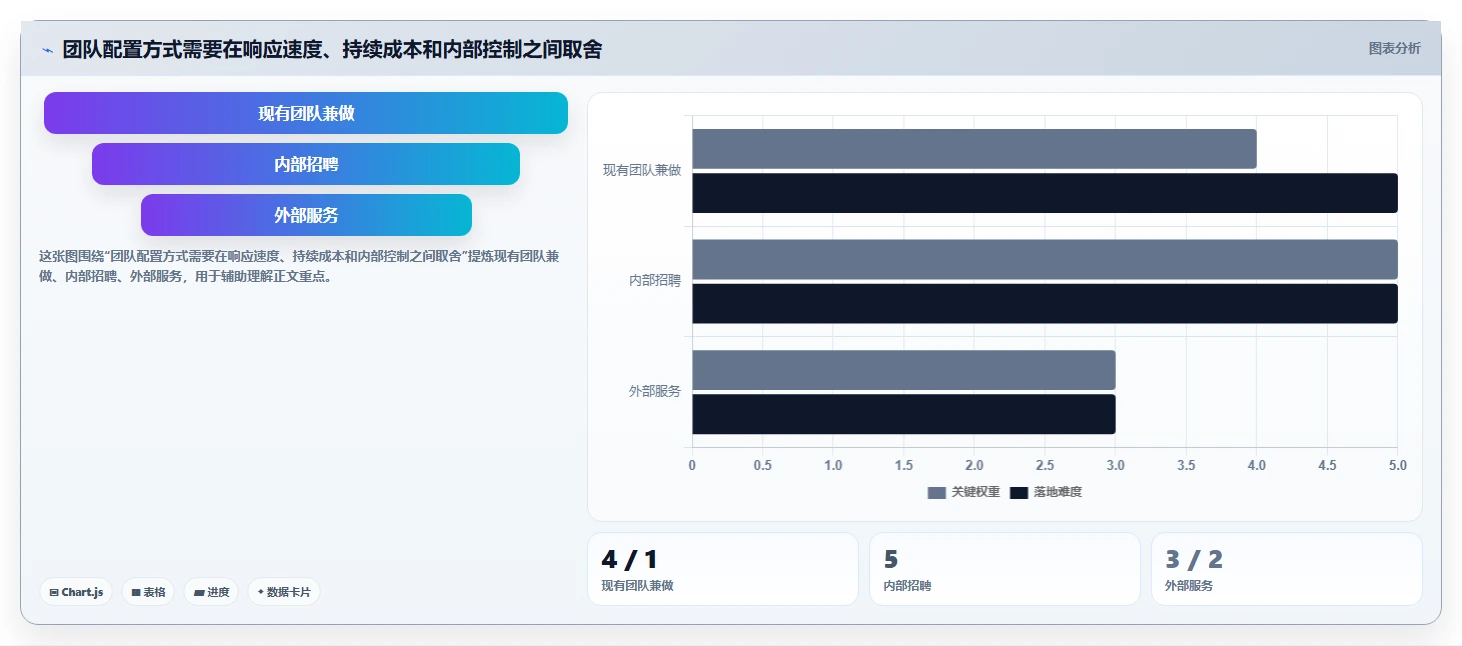Select the 内部招聘 funnel bar
Viewport: 1462px width, 646px height.
(306, 164)
